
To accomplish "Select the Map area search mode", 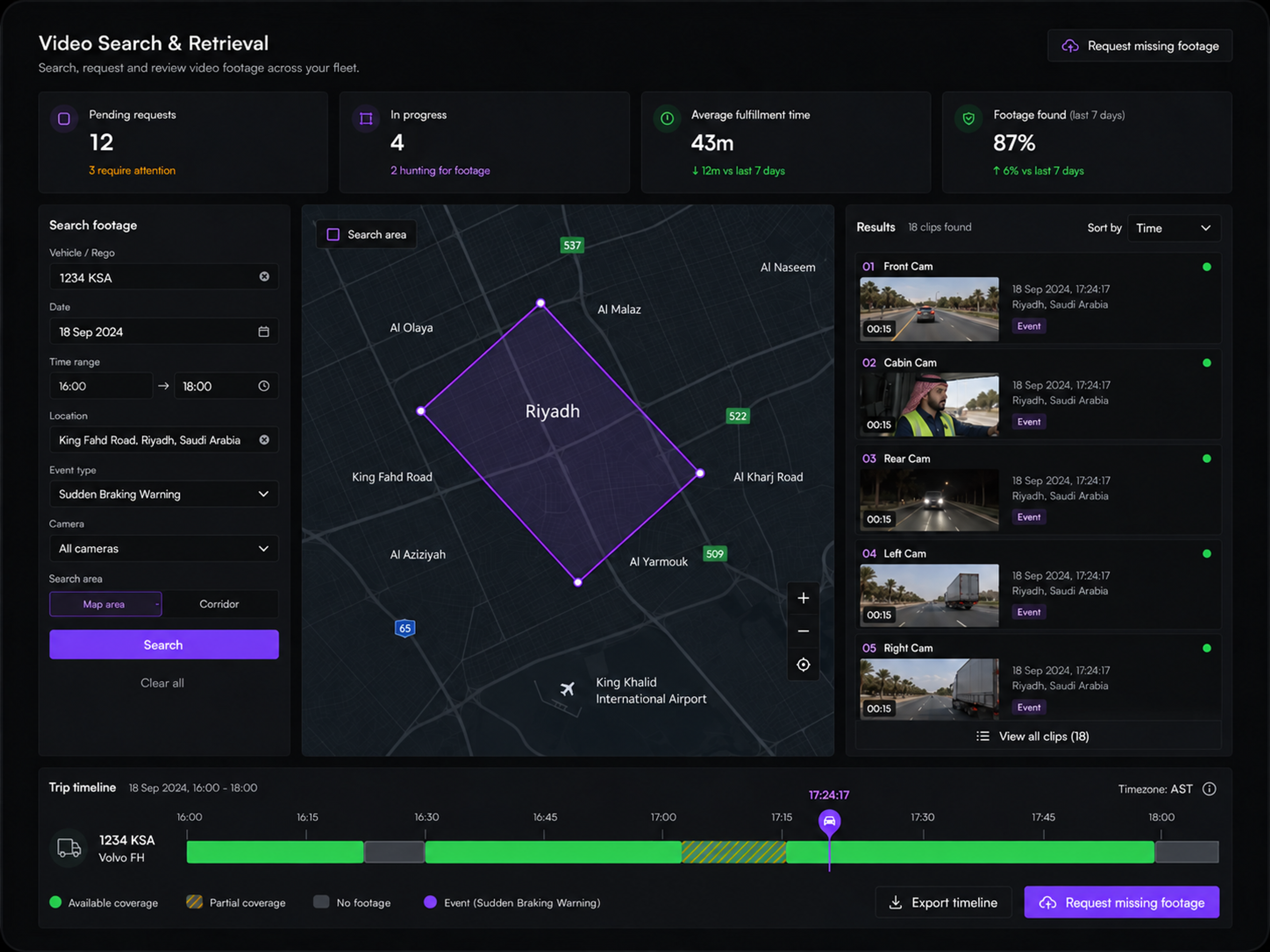I will coord(106,604).
